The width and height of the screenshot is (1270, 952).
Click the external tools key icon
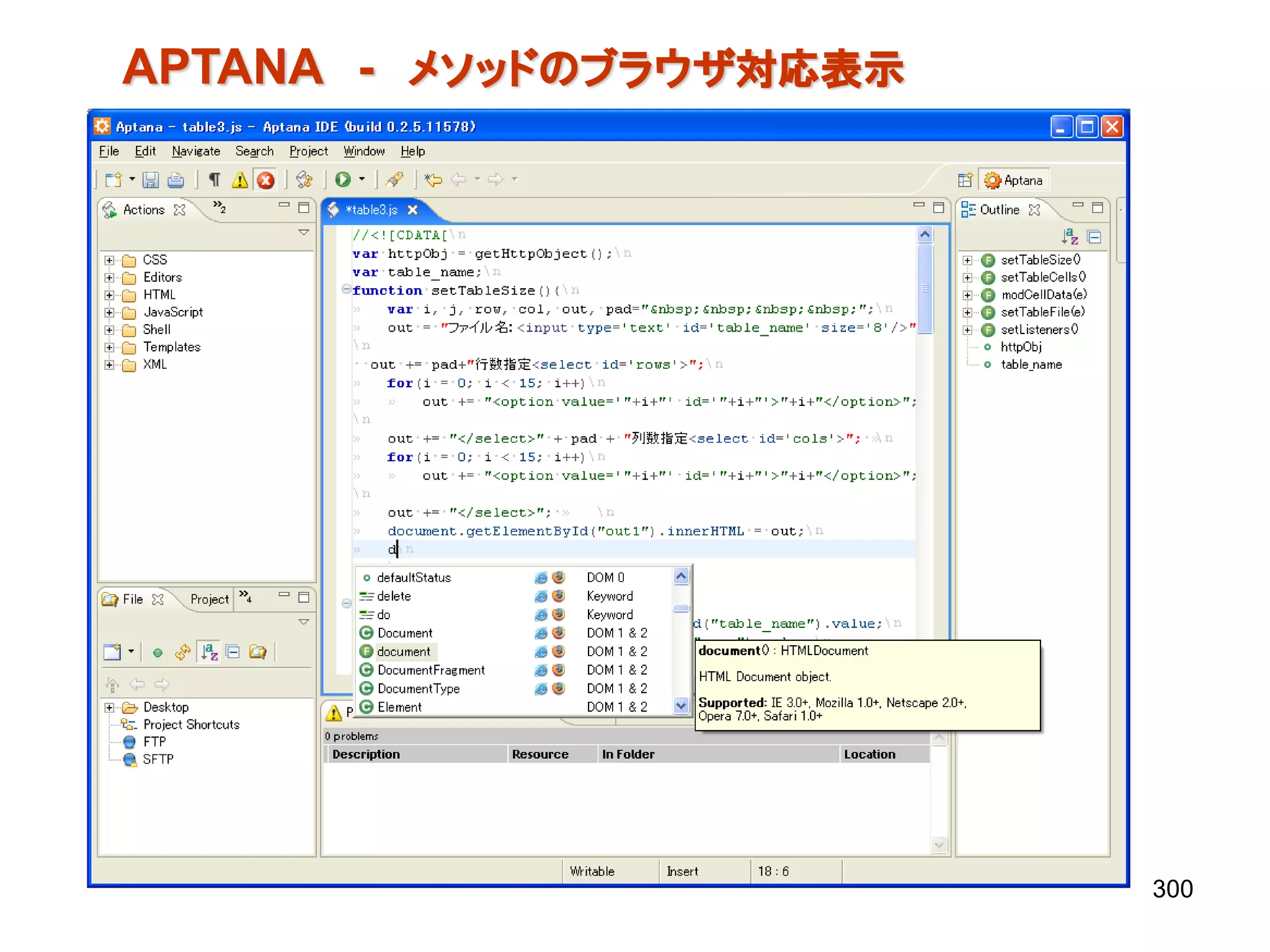(x=394, y=180)
